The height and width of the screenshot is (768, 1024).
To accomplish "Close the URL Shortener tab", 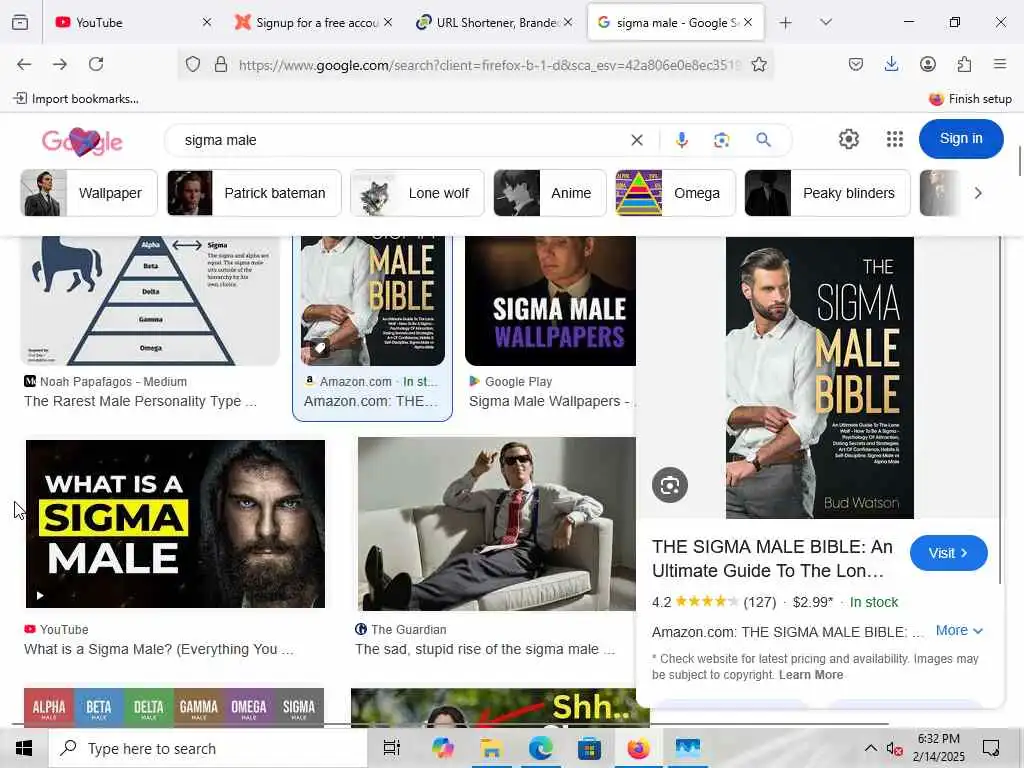I will pyautogui.click(x=568, y=22).
